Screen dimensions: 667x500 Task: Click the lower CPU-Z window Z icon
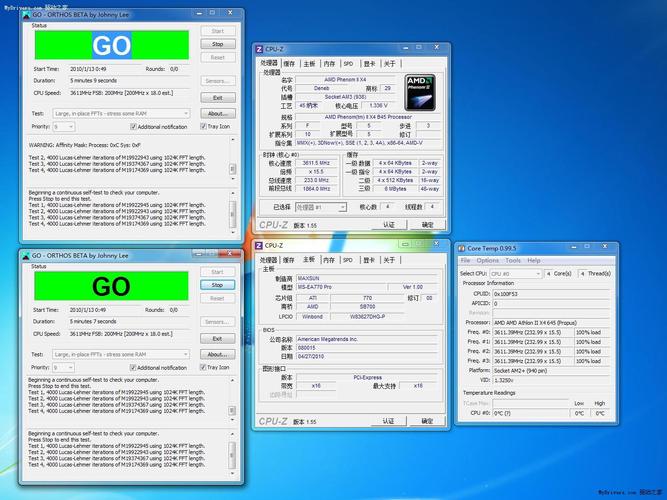(259, 246)
